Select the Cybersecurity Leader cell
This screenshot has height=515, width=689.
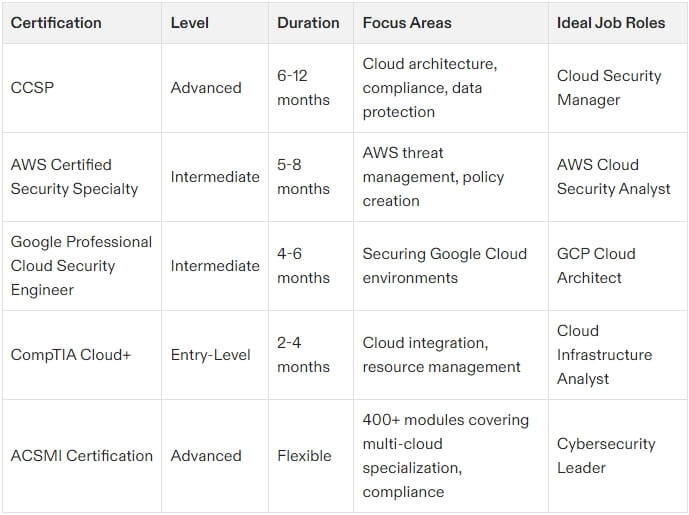pos(607,456)
